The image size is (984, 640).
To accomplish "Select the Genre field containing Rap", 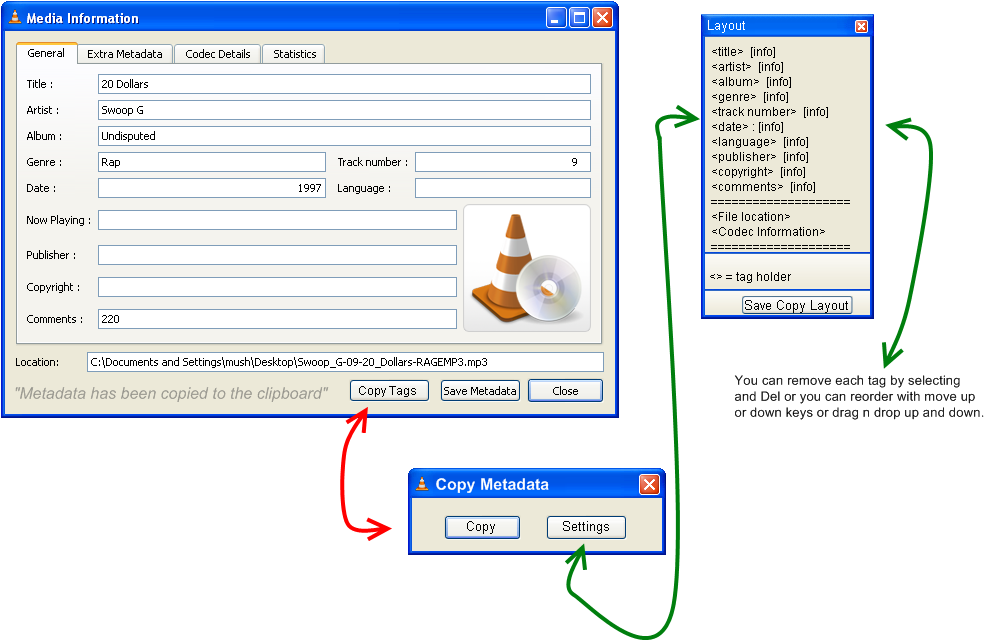I will click(x=211, y=161).
